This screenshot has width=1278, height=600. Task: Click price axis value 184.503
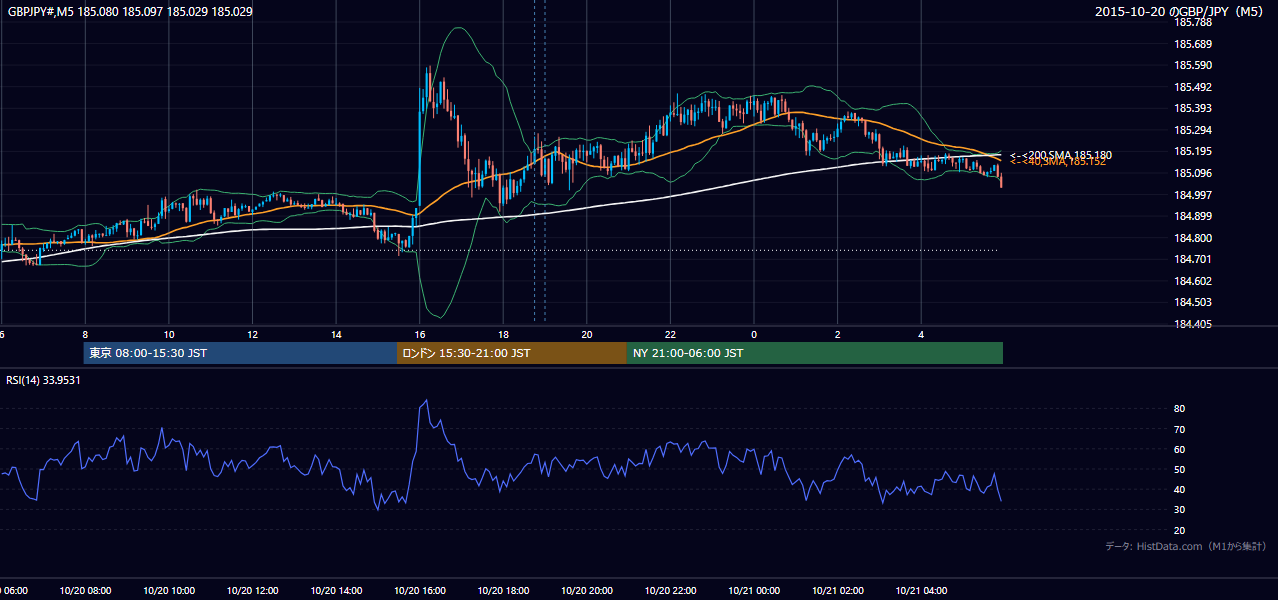tap(1192, 302)
